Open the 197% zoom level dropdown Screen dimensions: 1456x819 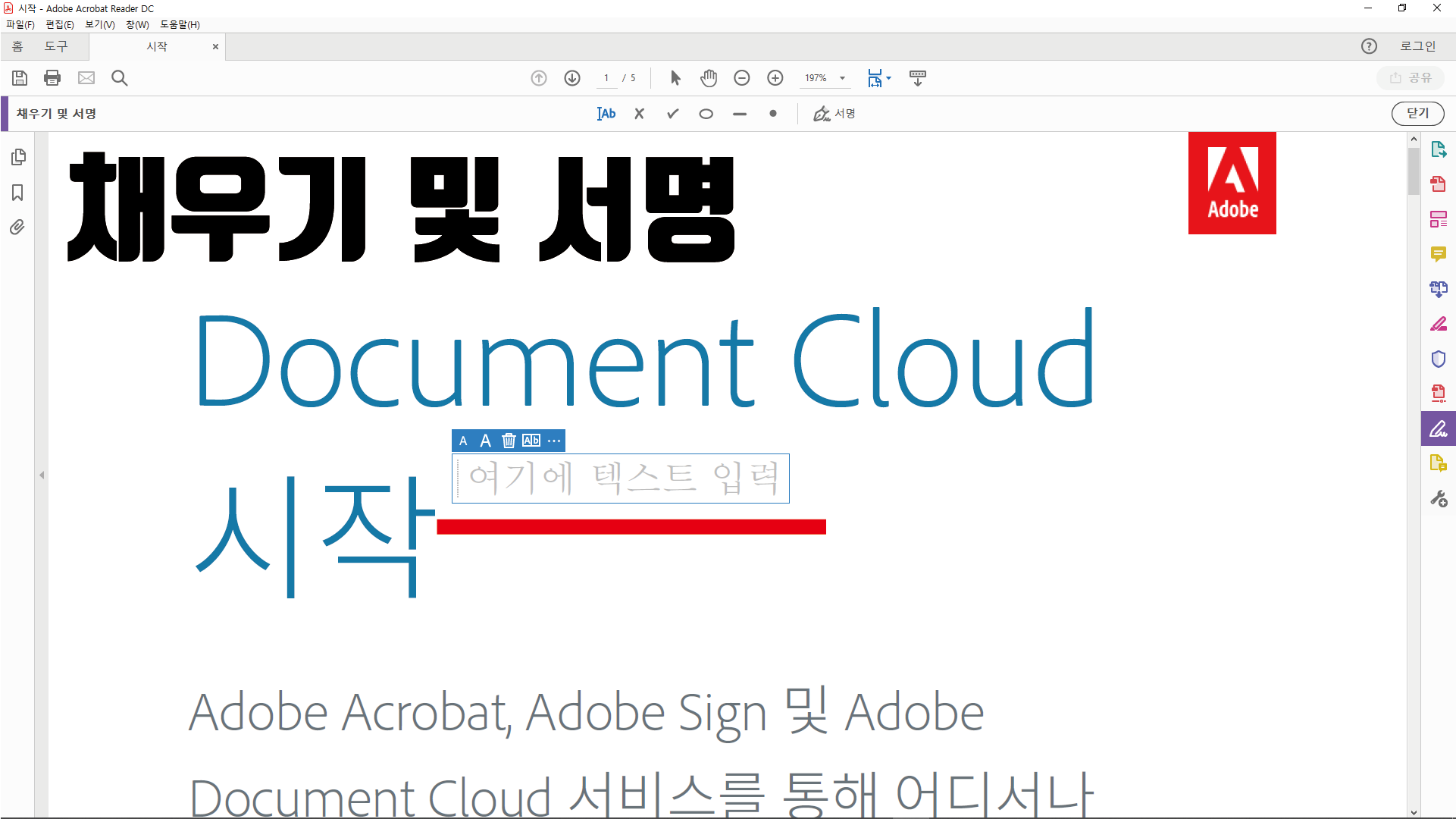pyautogui.click(x=842, y=78)
